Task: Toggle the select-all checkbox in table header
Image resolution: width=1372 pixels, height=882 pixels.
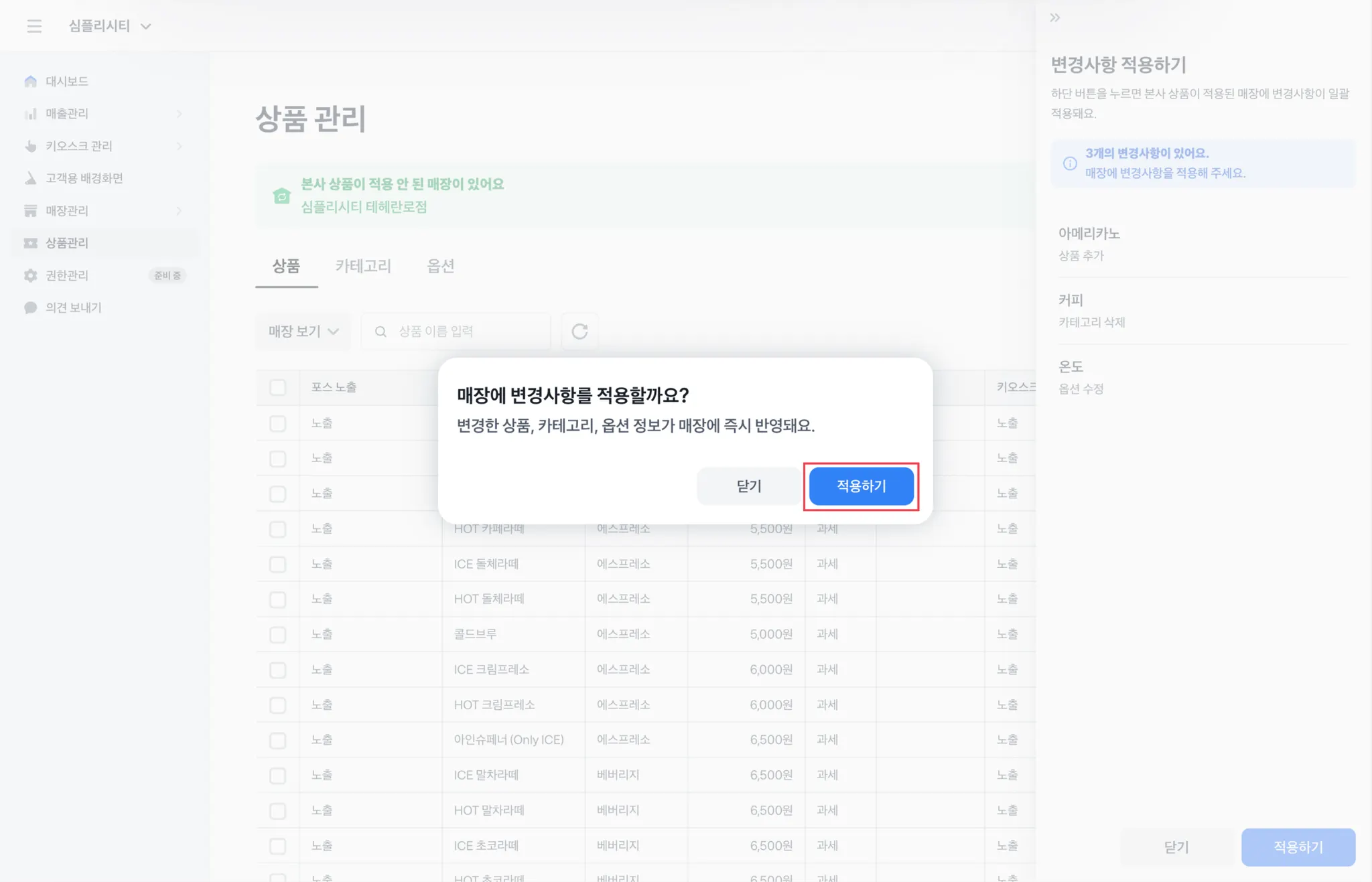Action: tap(277, 387)
